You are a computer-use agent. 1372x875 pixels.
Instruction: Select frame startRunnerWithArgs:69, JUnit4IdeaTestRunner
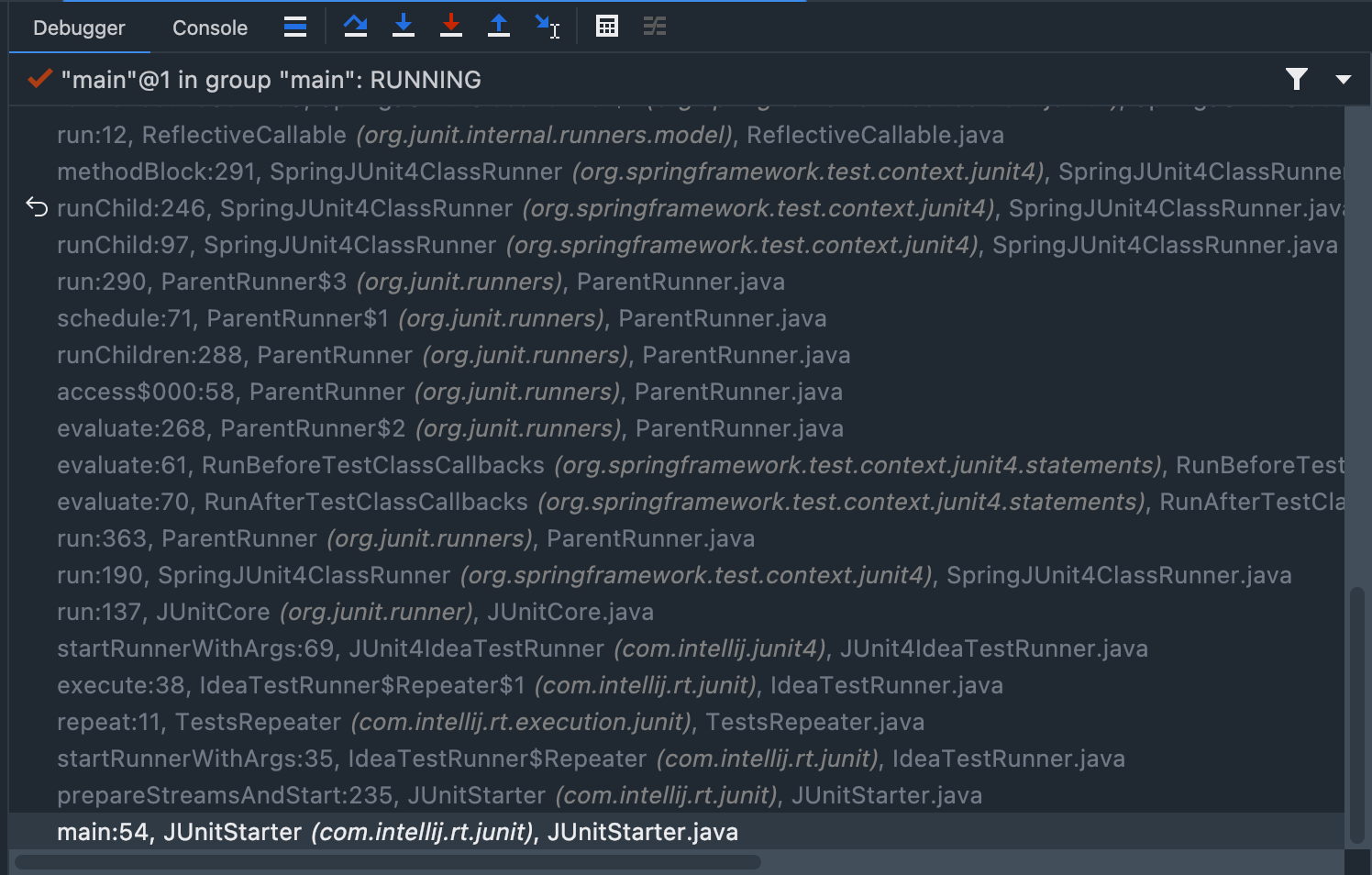677,648
